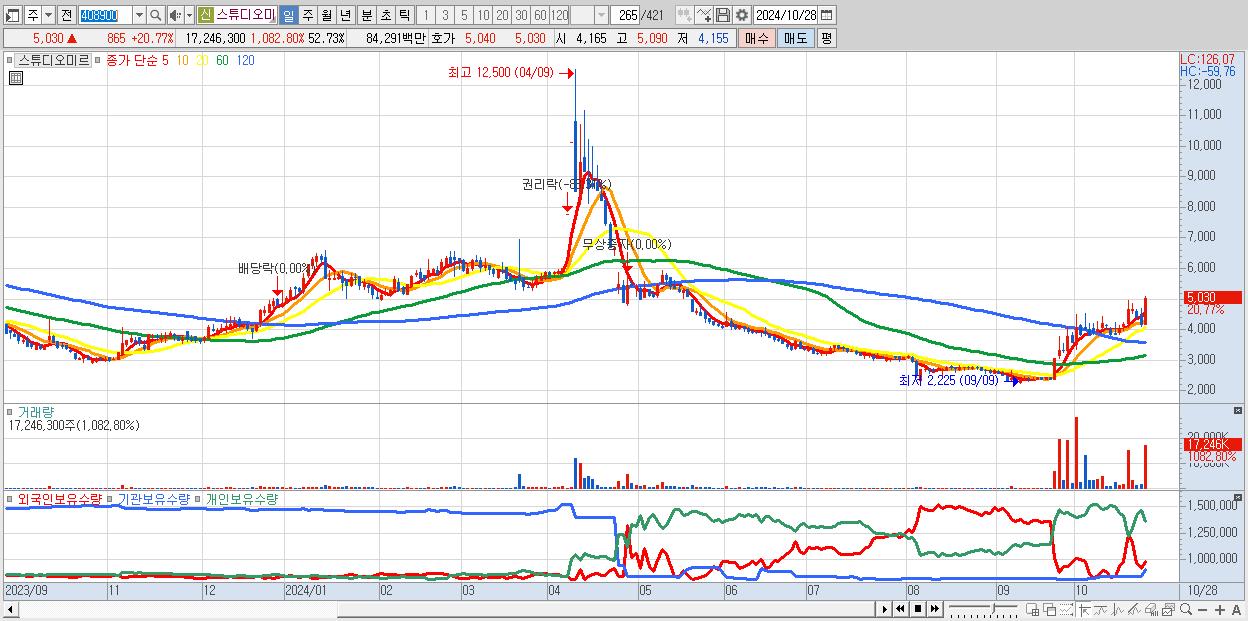The height and width of the screenshot is (621, 1248).
Task: Click the dotted line chart icon
Action: point(1066,609)
